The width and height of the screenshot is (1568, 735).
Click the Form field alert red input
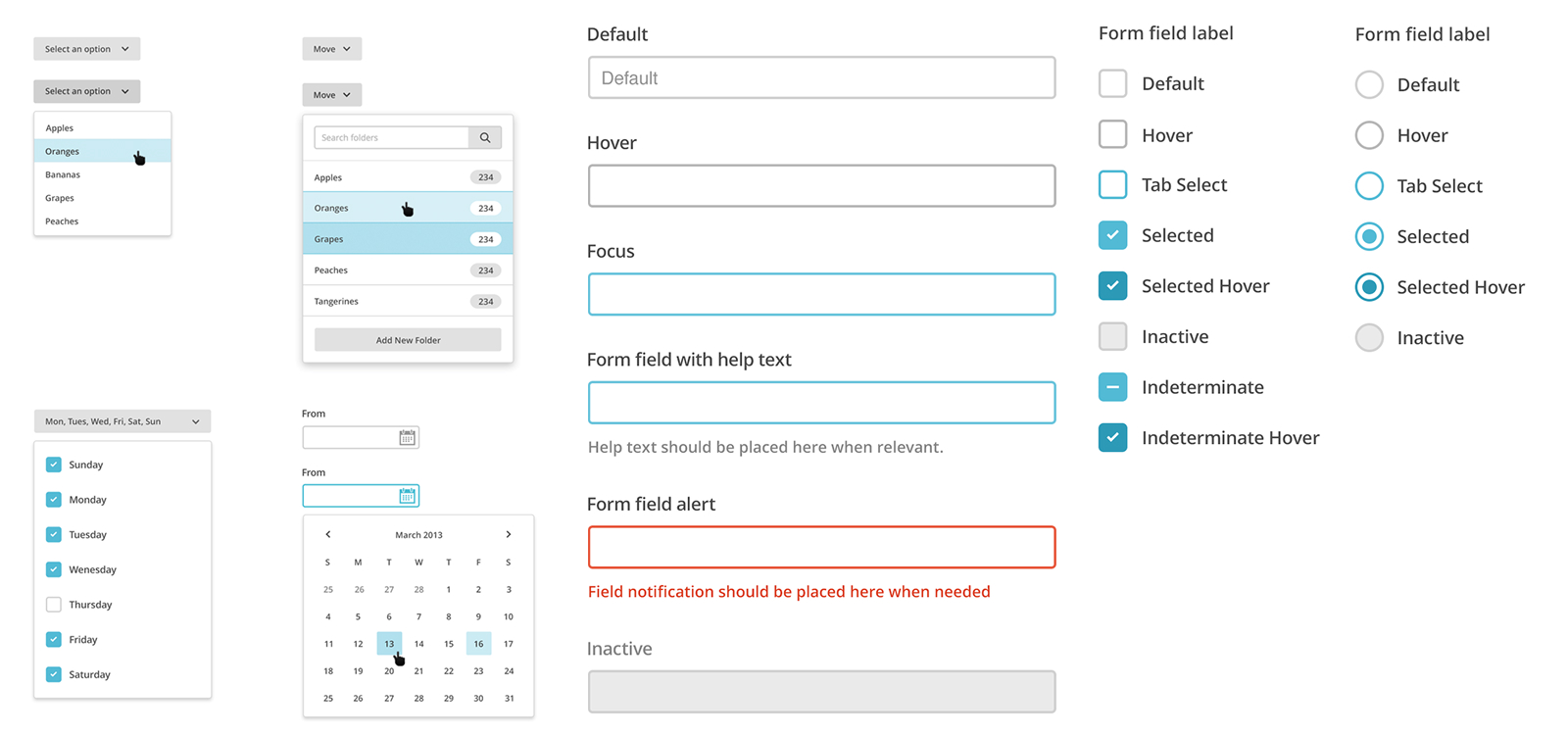[821, 548]
